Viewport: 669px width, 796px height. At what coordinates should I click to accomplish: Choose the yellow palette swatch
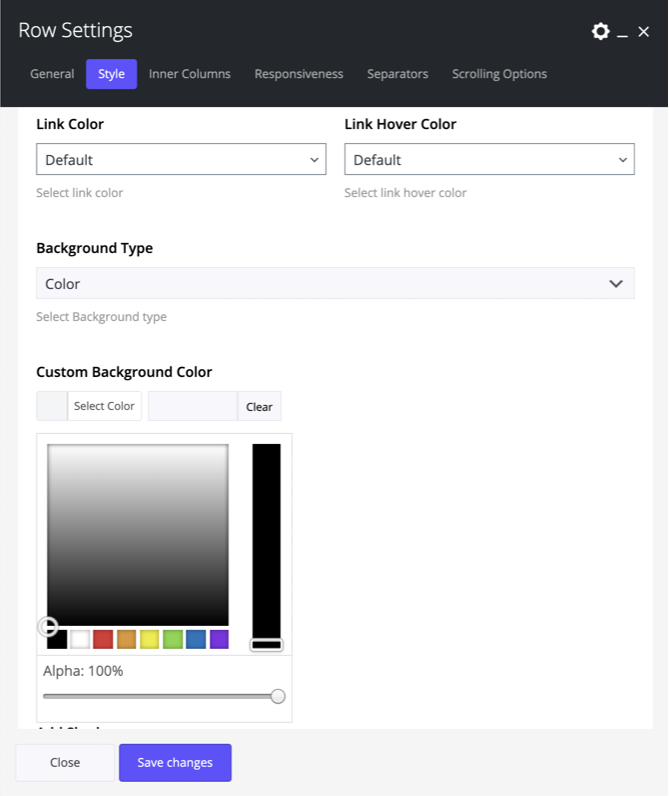point(150,640)
